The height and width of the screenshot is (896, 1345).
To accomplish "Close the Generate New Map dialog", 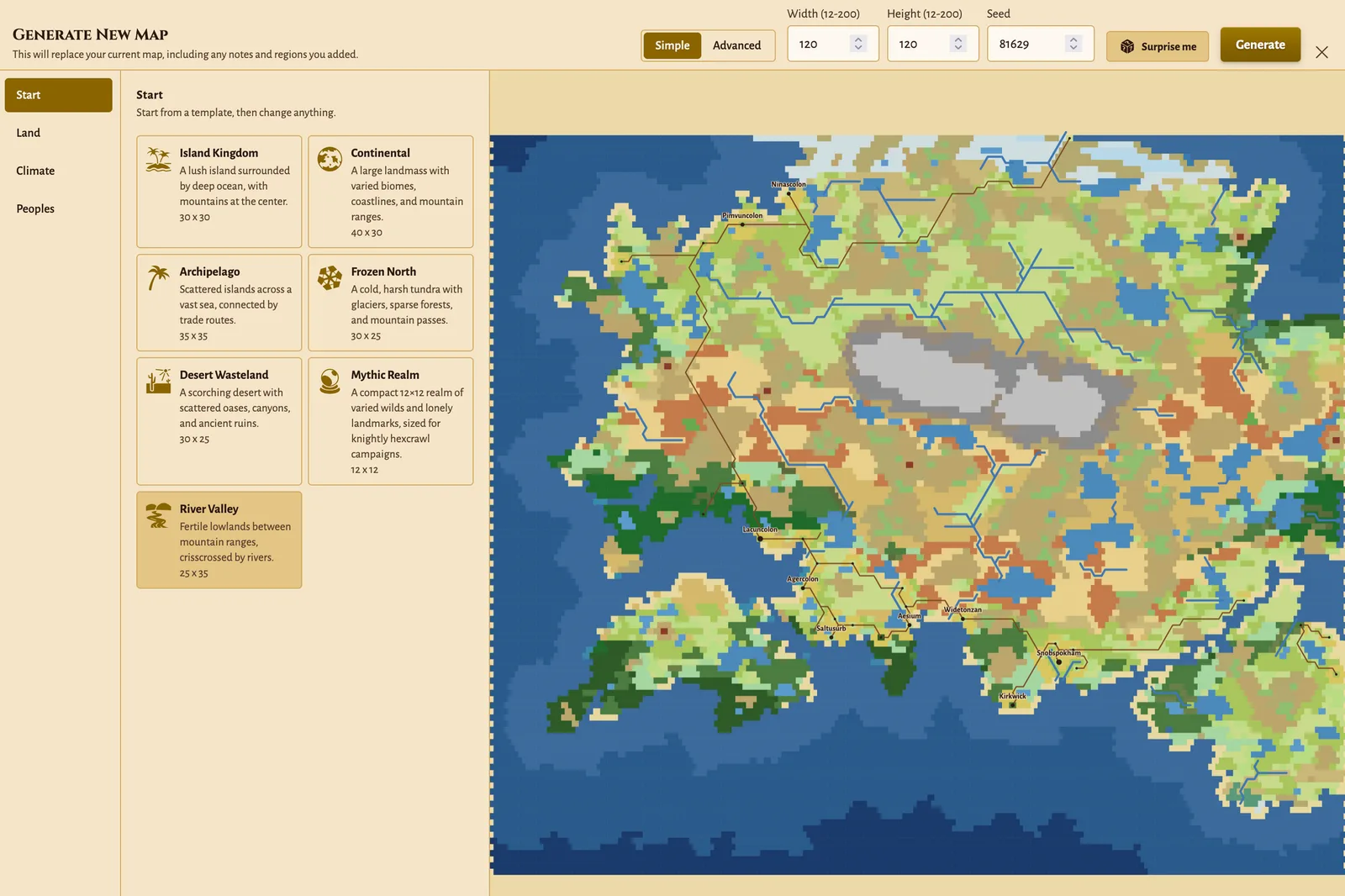I will (x=1321, y=52).
